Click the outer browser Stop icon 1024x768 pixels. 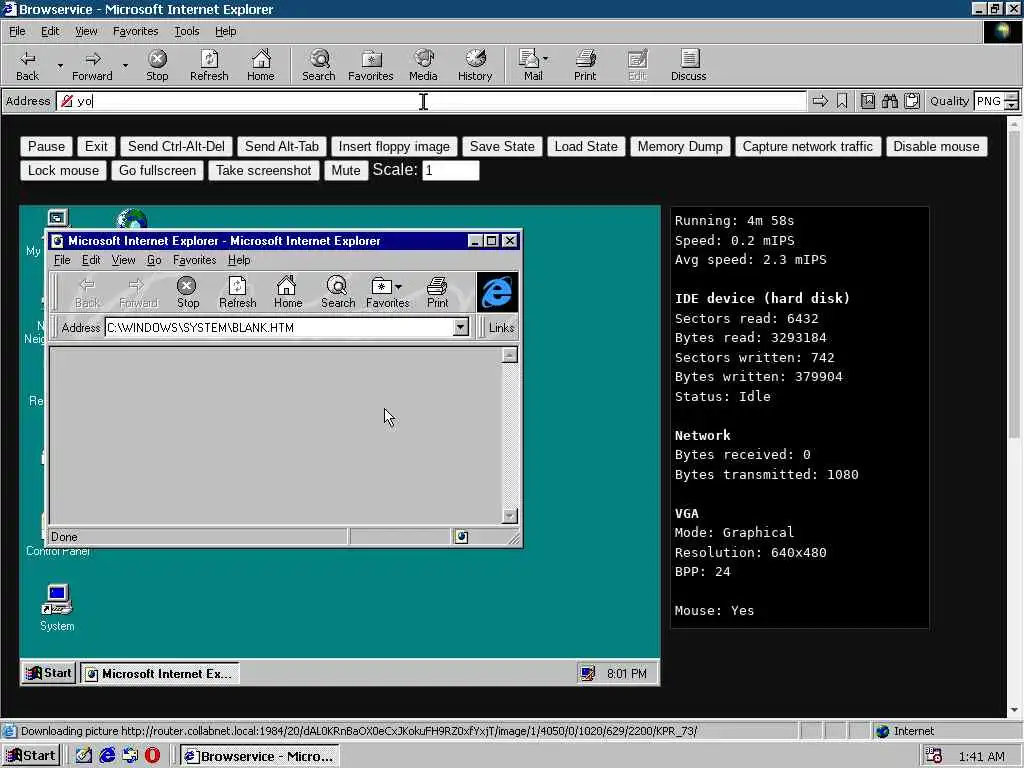point(157,65)
